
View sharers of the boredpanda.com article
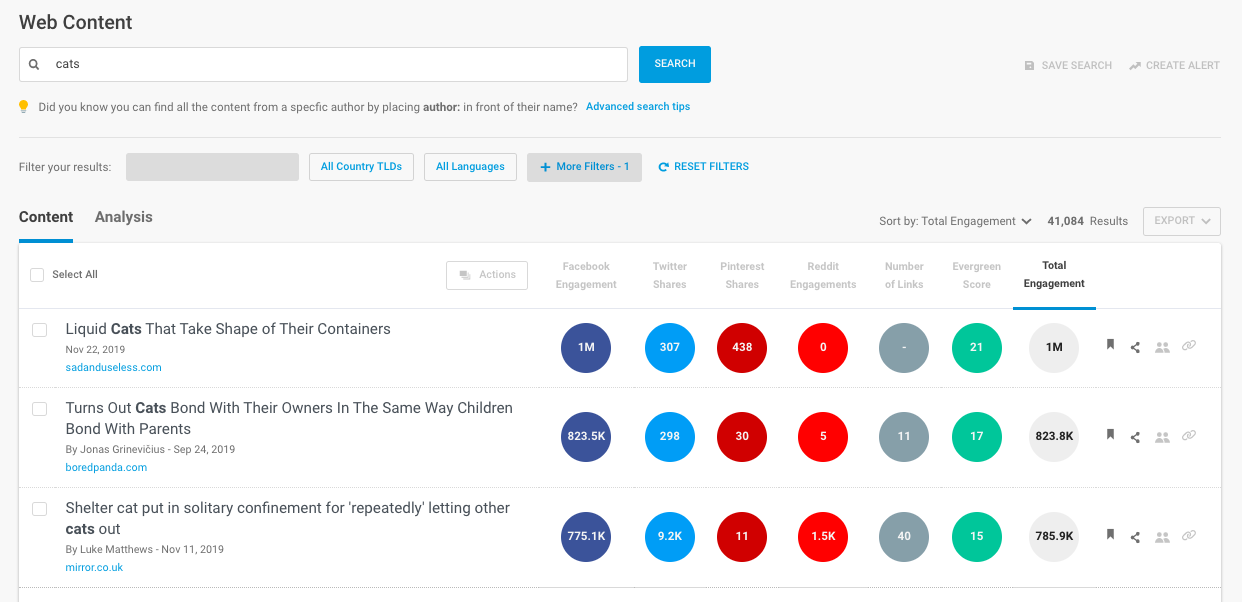pos(1162,437)
